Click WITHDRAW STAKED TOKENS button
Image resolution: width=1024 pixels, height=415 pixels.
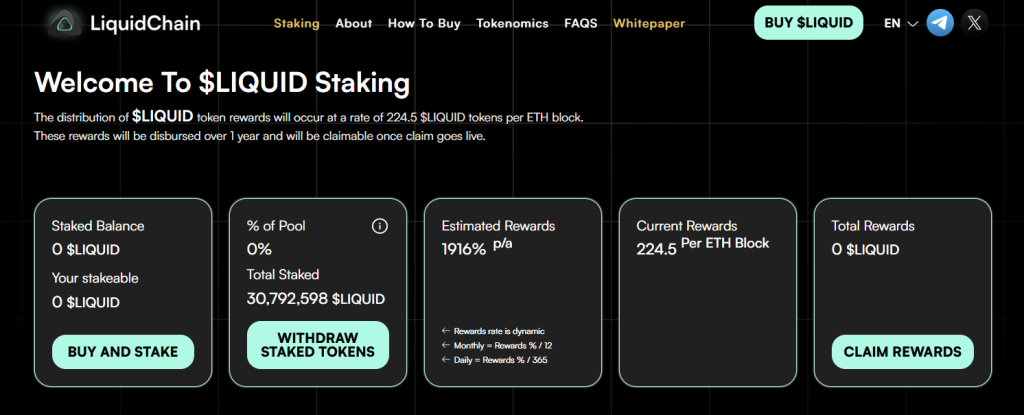317,344
